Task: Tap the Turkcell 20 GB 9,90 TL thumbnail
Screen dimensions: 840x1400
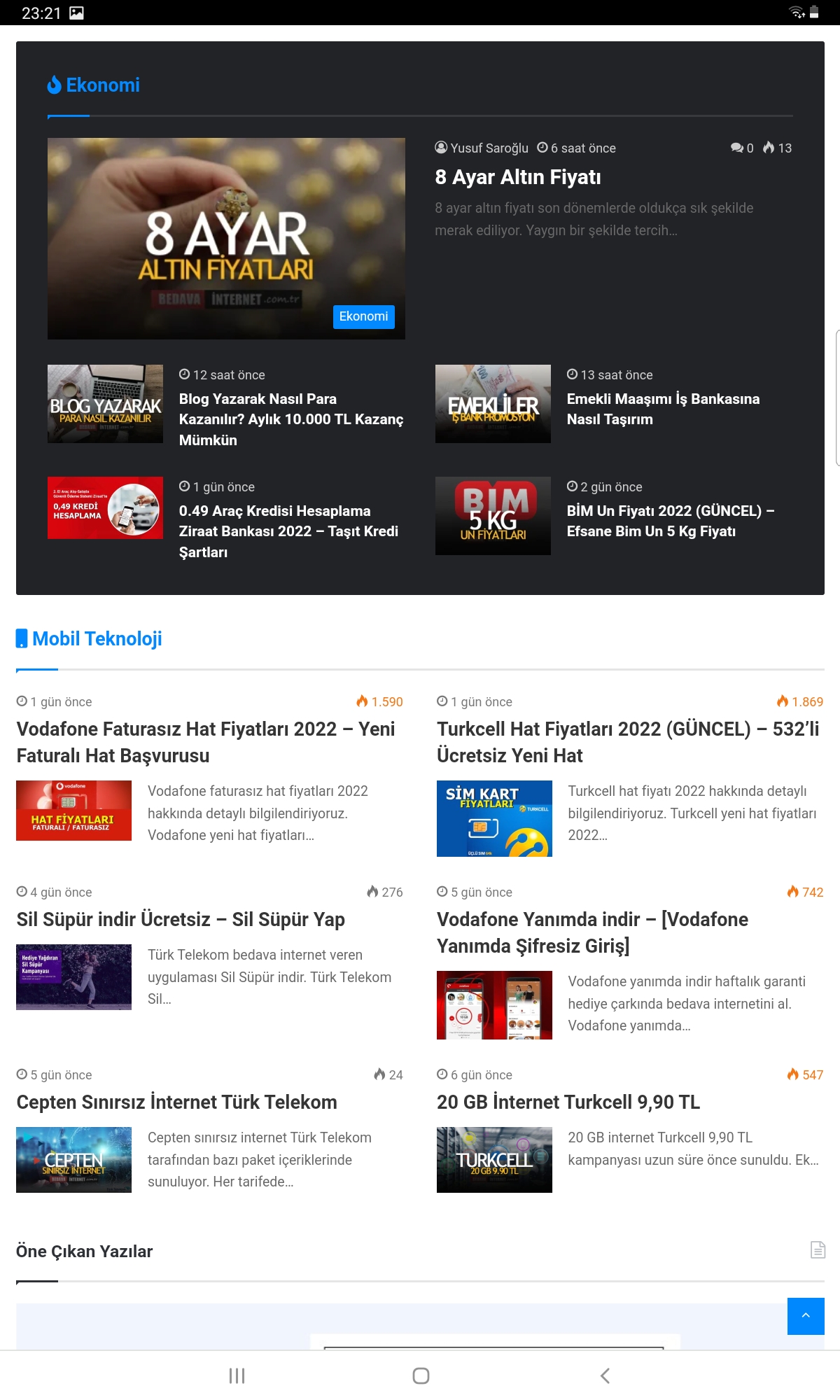Action: (494, 1160)
